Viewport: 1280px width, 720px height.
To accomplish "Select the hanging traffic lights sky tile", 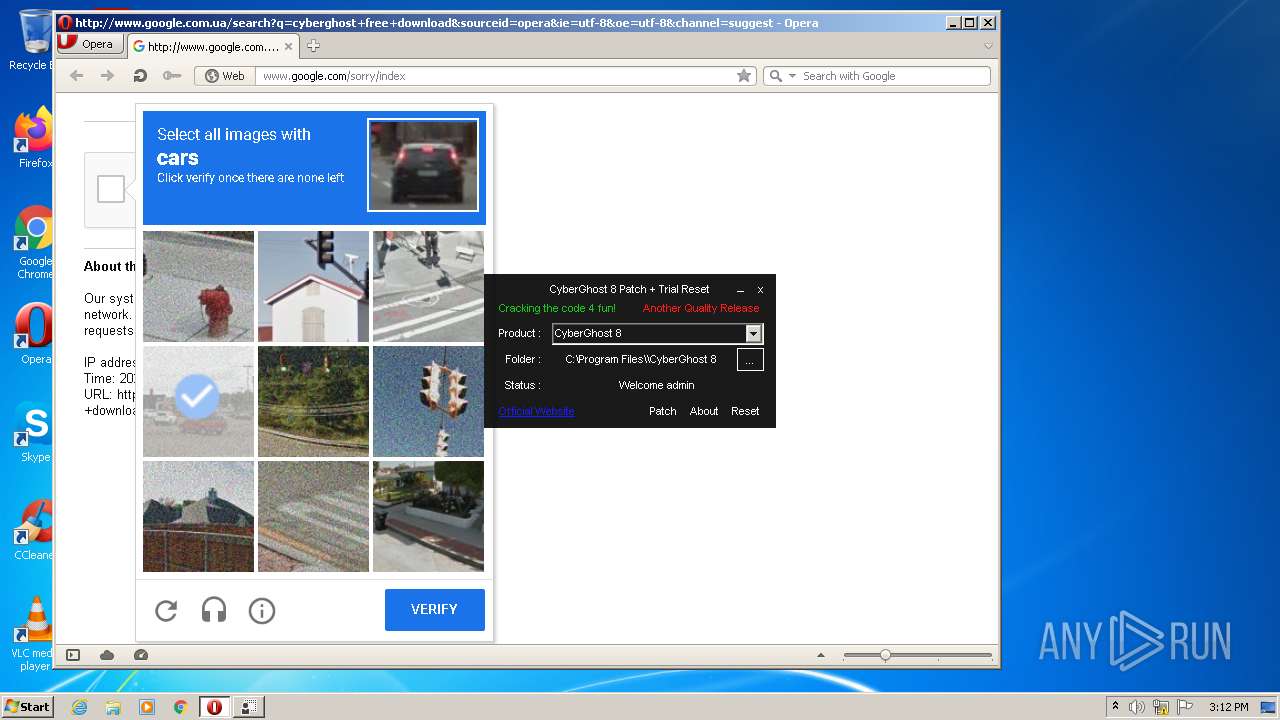I will pyautogui.click(x=428, y=401).
